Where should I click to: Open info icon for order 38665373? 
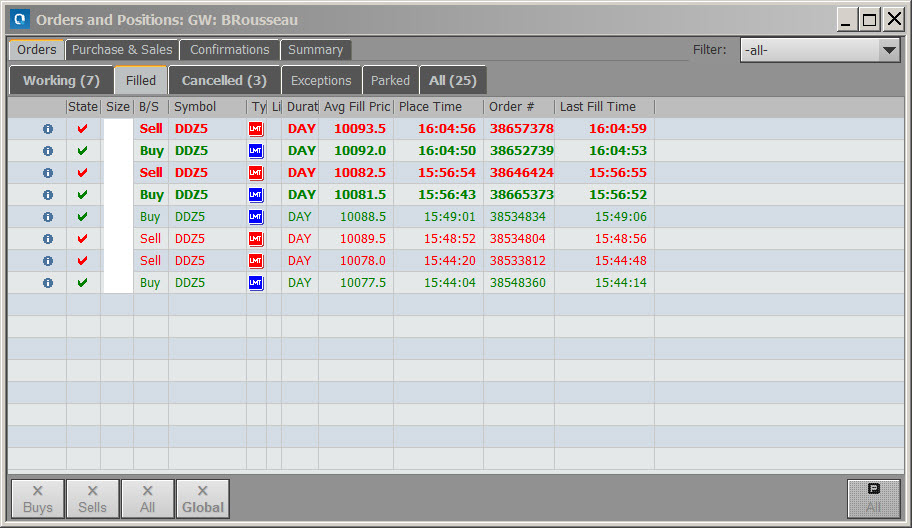click(48, 195)
